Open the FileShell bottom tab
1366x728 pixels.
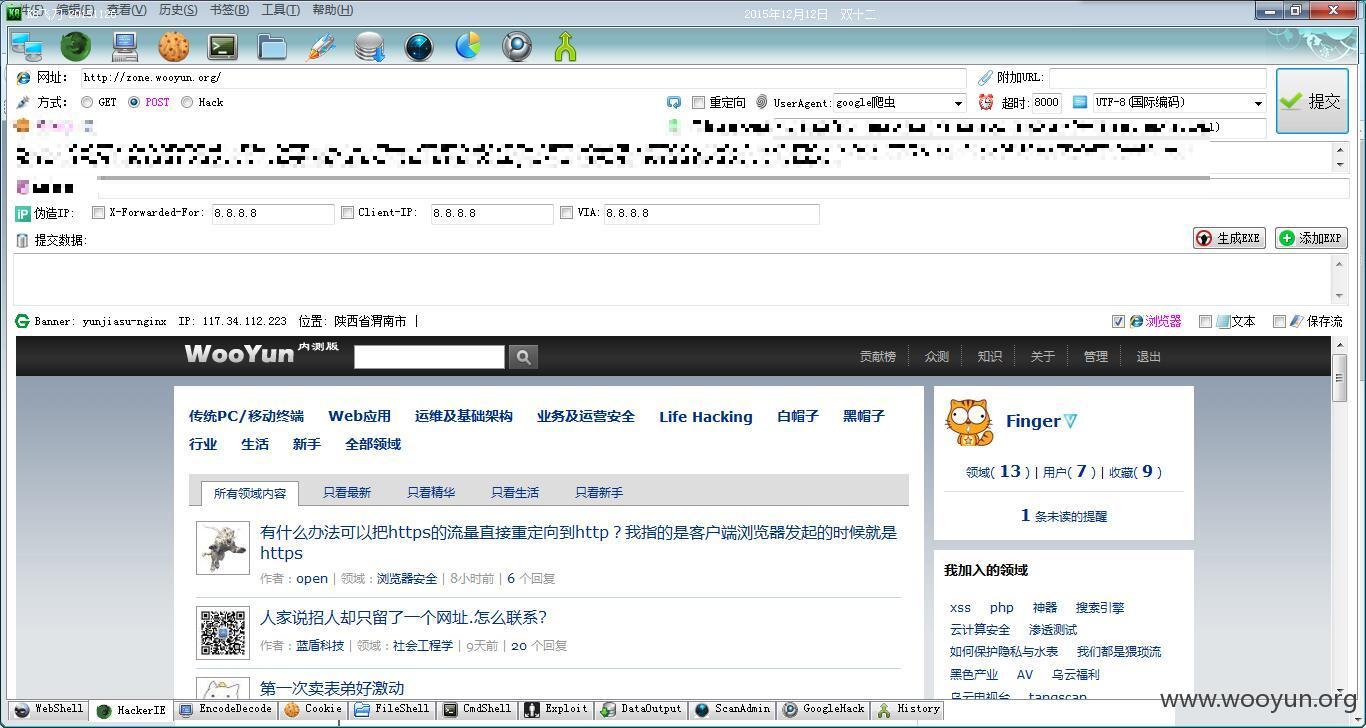coord(392,709)
